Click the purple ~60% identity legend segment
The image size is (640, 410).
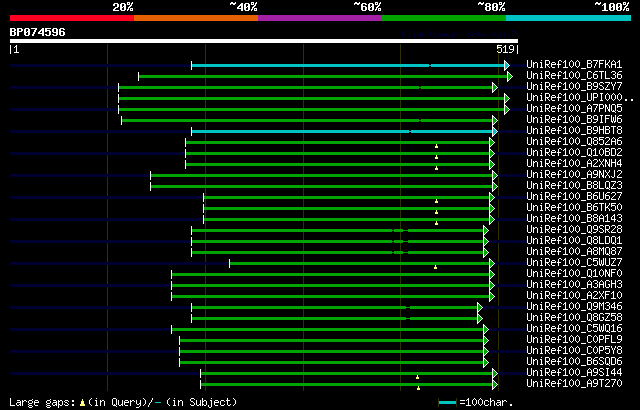pyautogui.click(x=320, y=18)
